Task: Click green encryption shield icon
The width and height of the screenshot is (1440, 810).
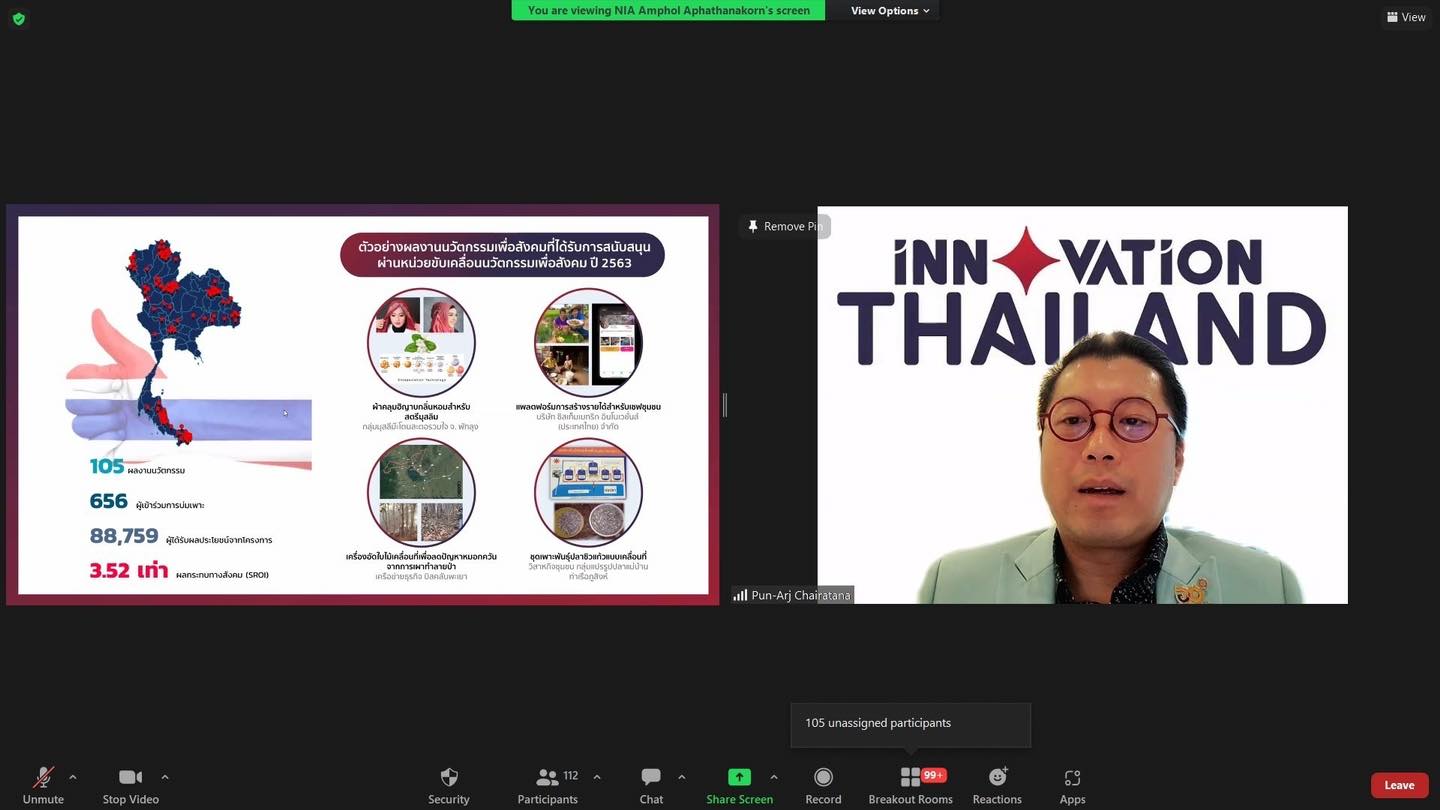Action: click(18, 18)
